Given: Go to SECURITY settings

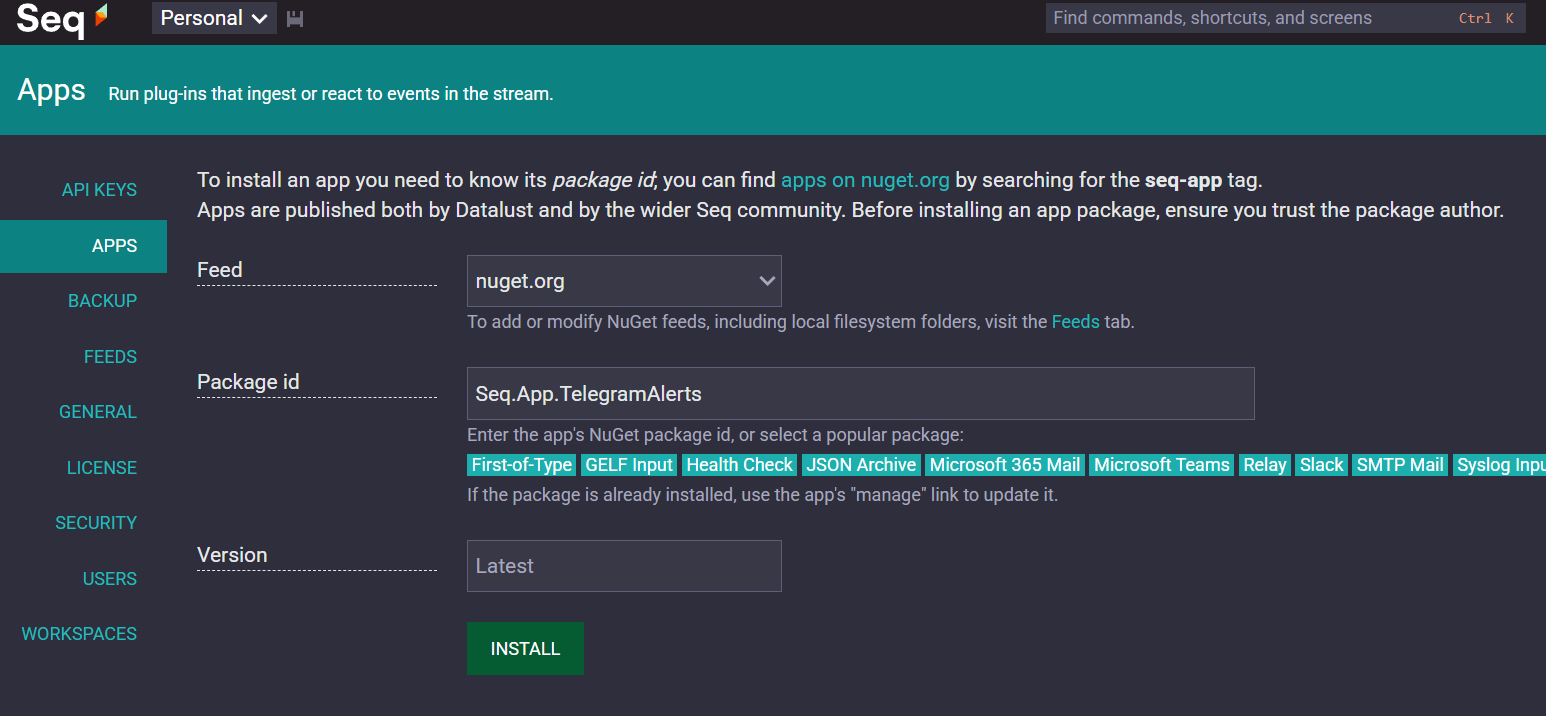Looking at the screenshot, I should (96, 523).
